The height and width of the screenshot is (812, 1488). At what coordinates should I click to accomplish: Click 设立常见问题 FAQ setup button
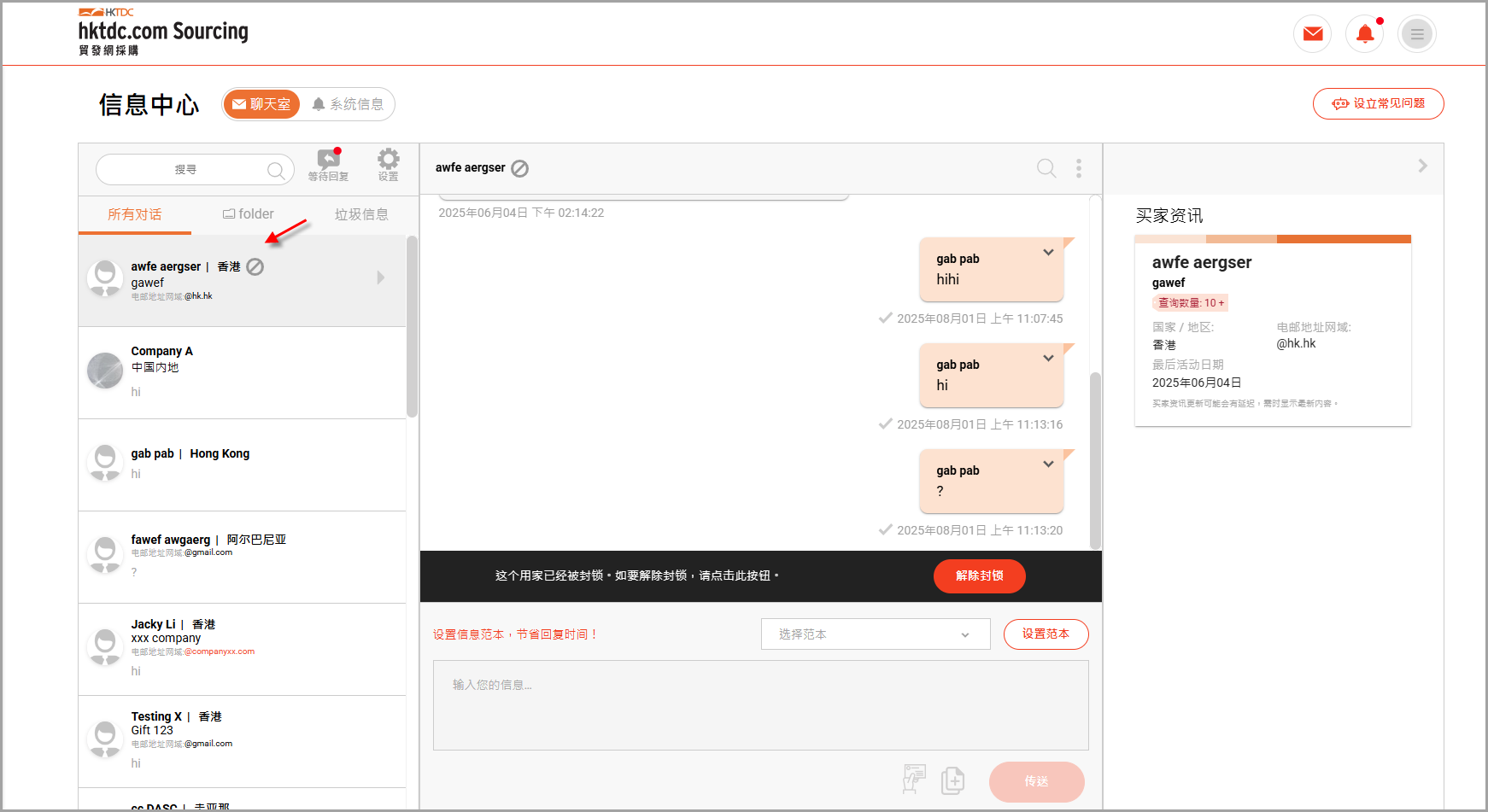click(1379, 103)
